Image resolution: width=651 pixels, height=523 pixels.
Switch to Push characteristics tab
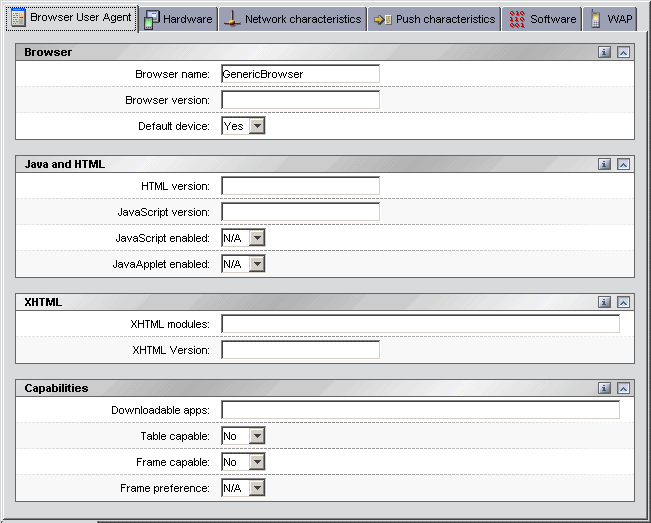(x=434, y=19)
